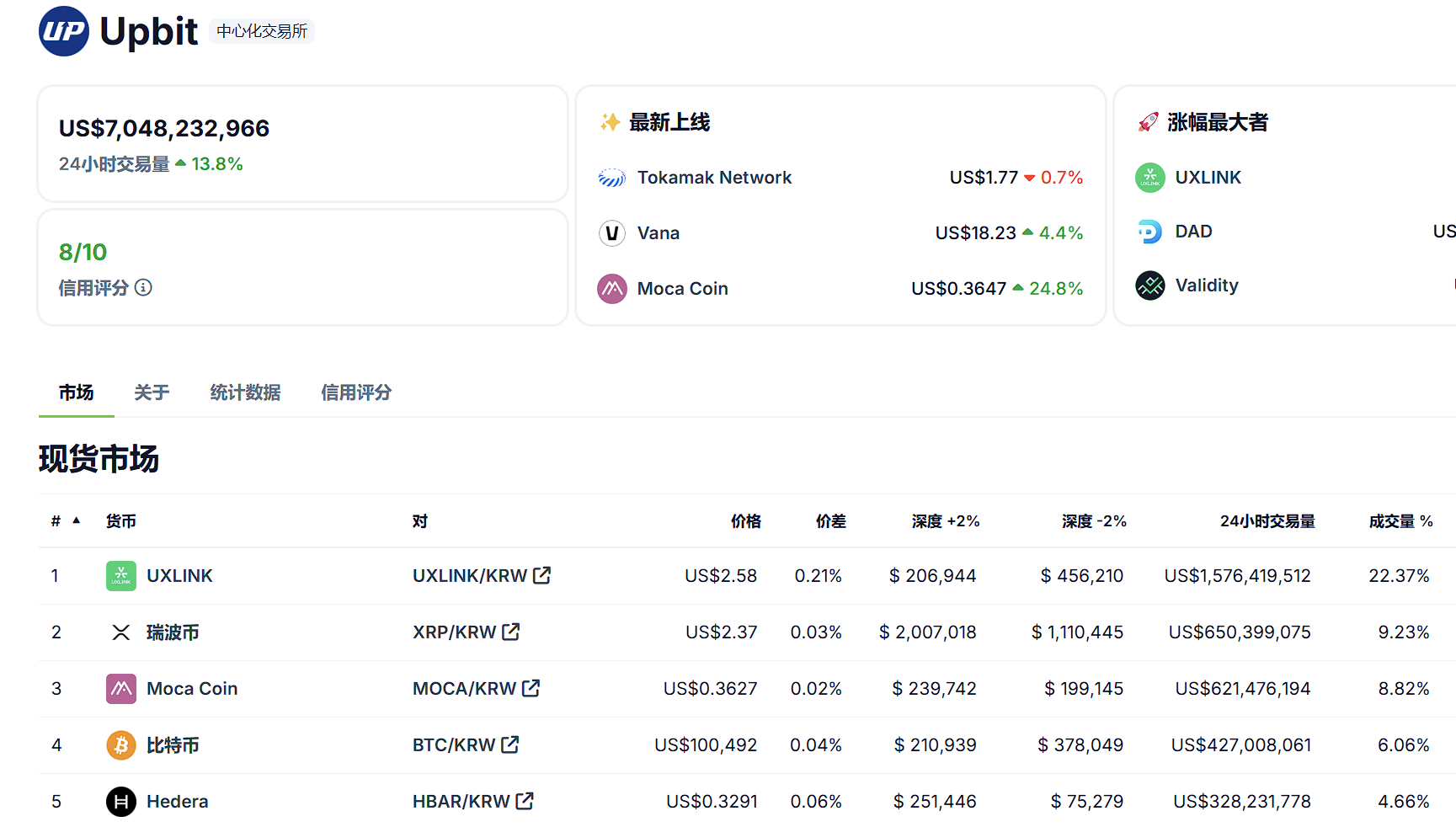
Task: Click the 瑞波币 XRP coin icon
Action: [120, 632]
